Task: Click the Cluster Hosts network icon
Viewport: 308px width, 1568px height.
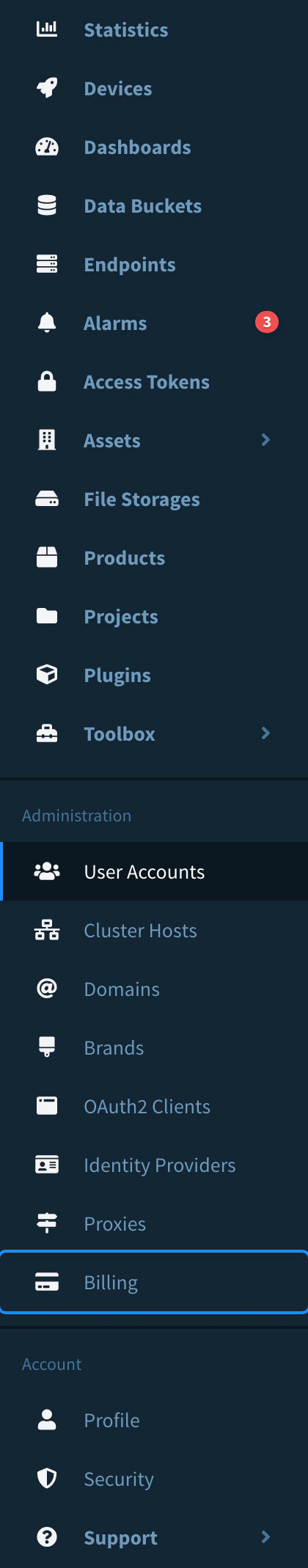Action: click(47, 930)
